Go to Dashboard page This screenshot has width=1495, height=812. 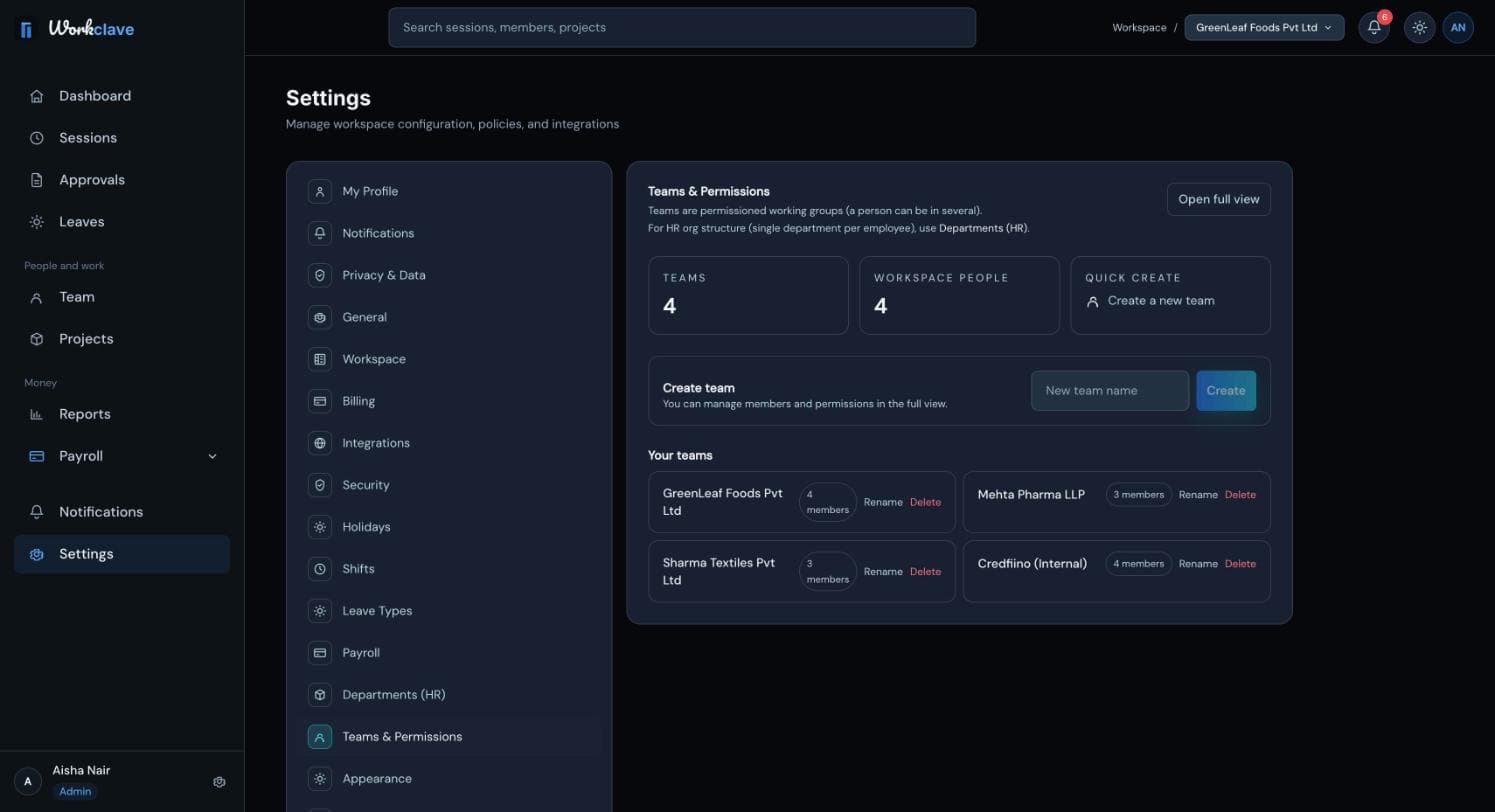click(x=122, y=96)
